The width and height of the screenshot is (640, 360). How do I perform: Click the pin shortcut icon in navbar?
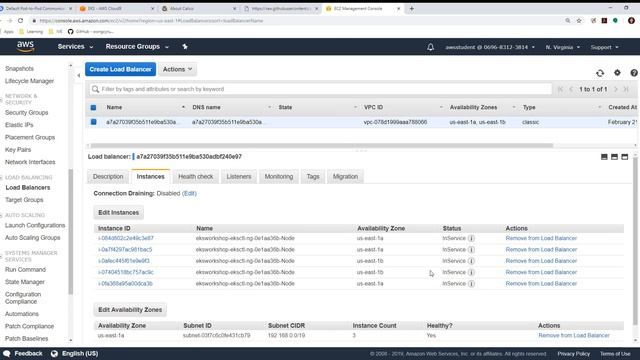coord(185,47)
